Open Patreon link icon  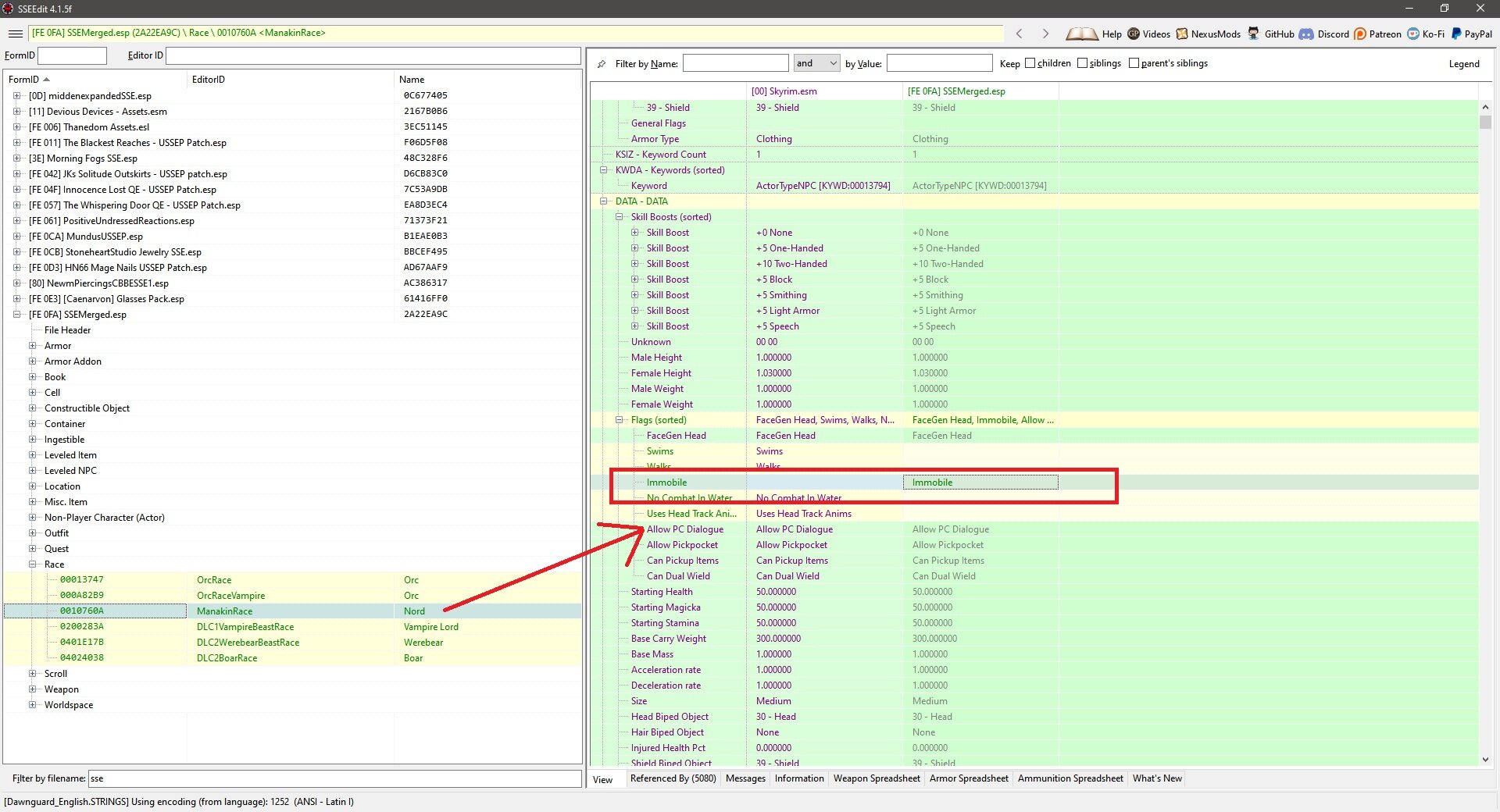tap(1360, 34)
